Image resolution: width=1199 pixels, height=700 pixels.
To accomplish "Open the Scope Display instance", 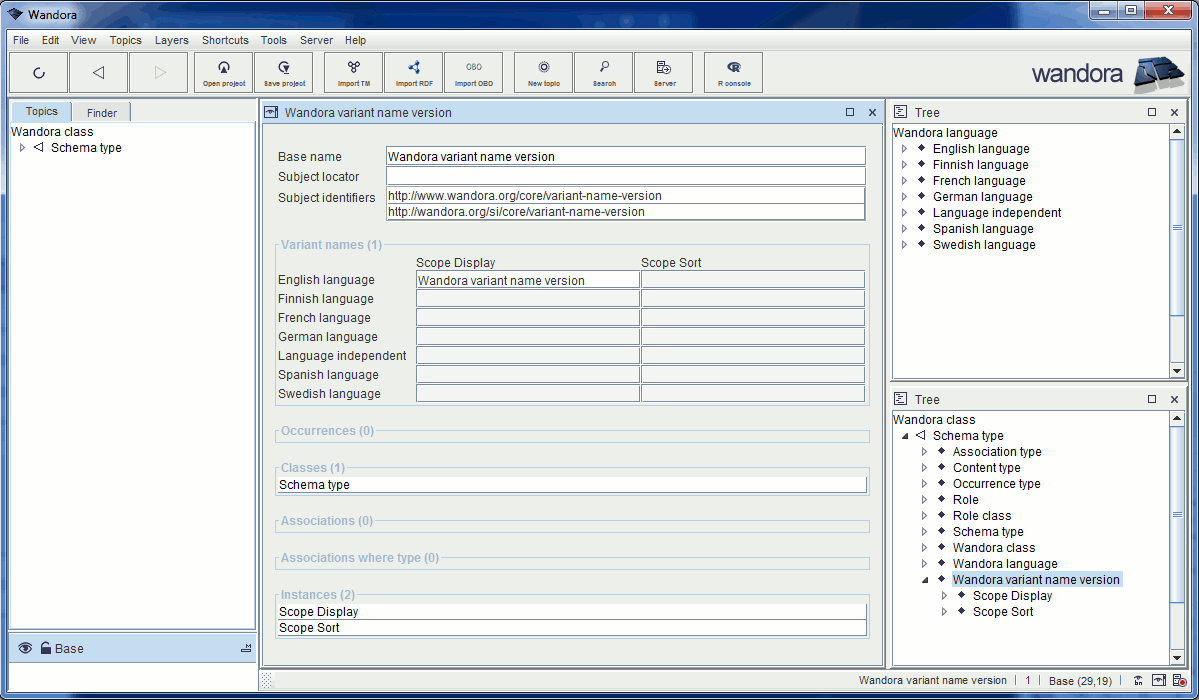I will (x=318, y=611).
